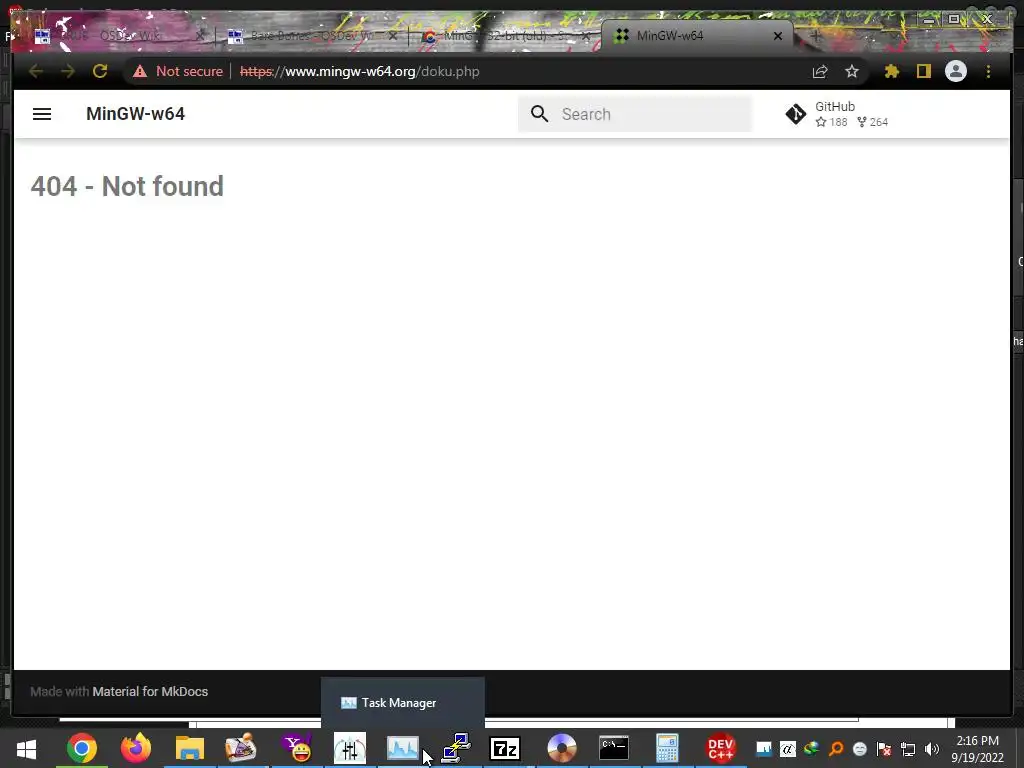1024x768 pixels.
Task: Click the GitHub git logo icon
Action: coord(795,114)
